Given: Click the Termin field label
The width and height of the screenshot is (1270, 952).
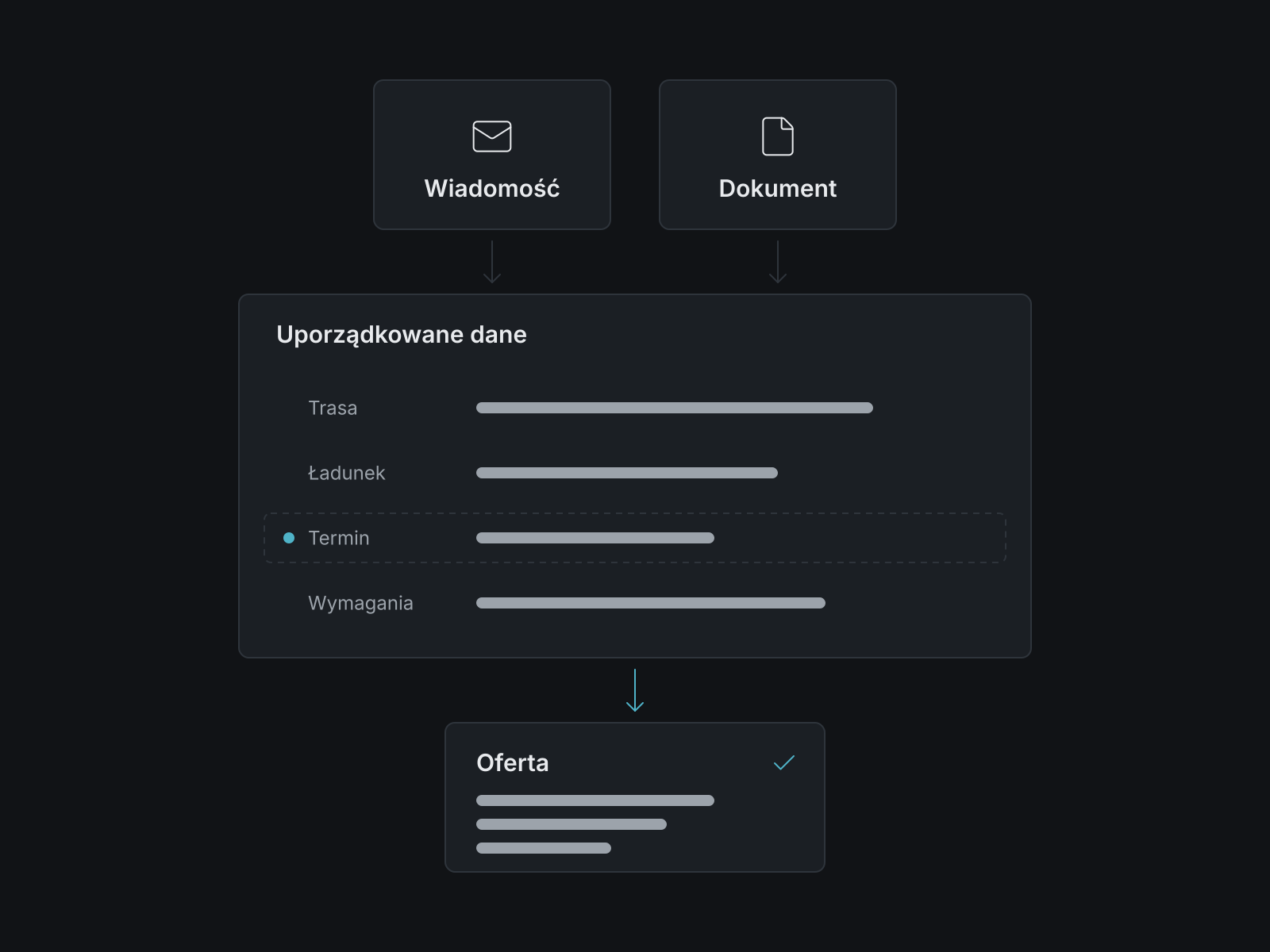Looking at the screenshot, I should tap(339, 538).
